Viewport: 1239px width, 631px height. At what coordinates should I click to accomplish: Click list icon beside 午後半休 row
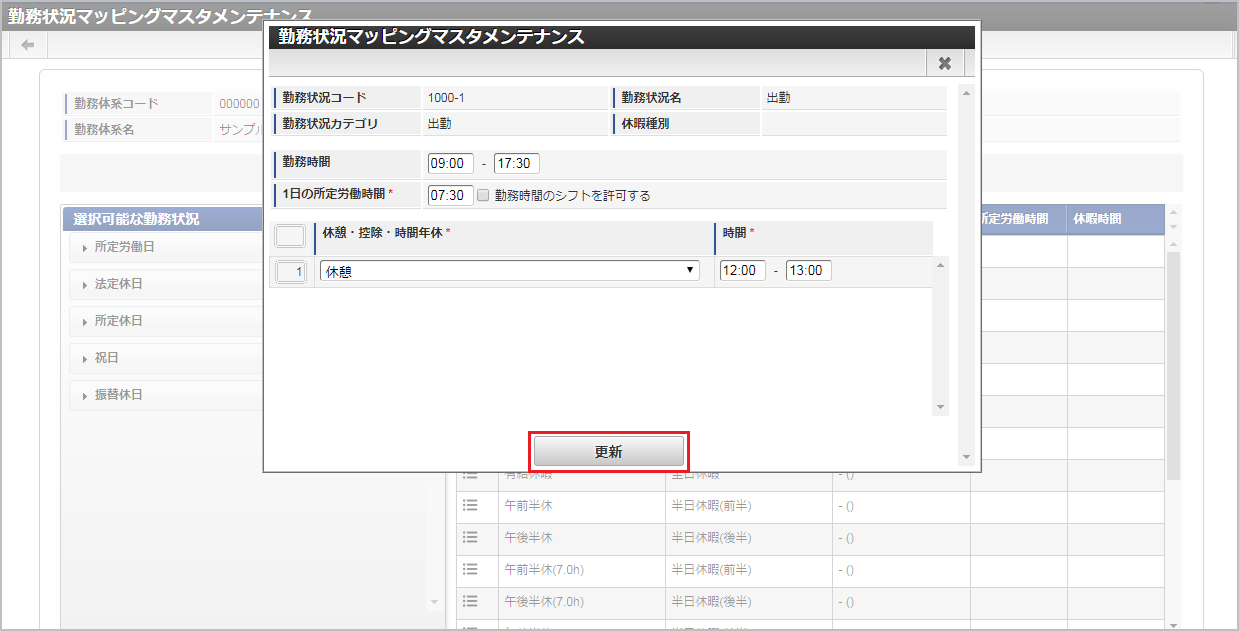(471, 537)
